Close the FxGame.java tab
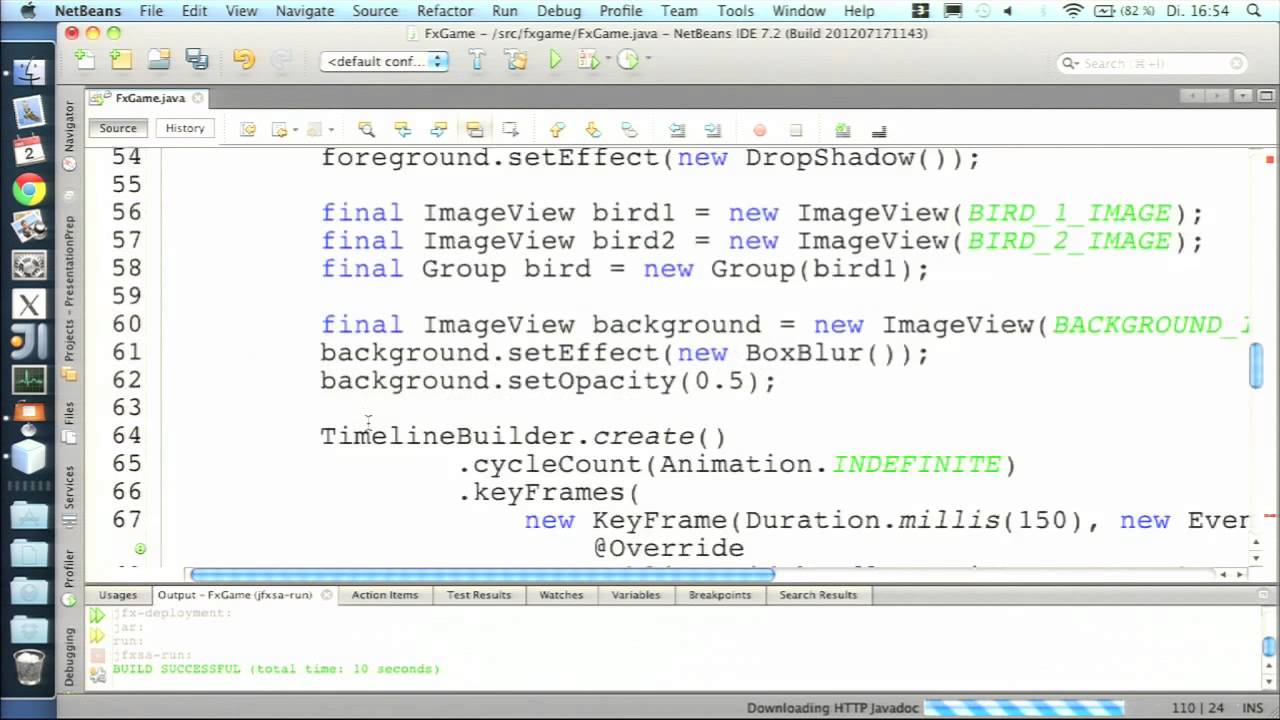The image size is (1280, 720). point(198,98)
